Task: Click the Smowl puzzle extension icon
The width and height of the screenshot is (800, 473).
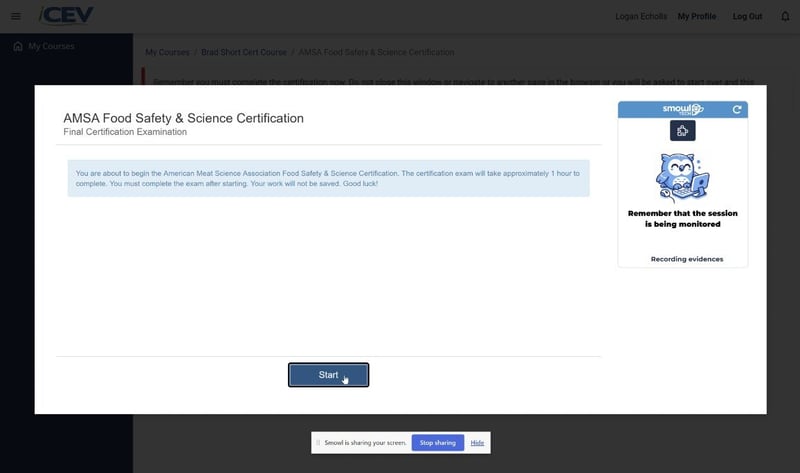Action: coord(683,131)
